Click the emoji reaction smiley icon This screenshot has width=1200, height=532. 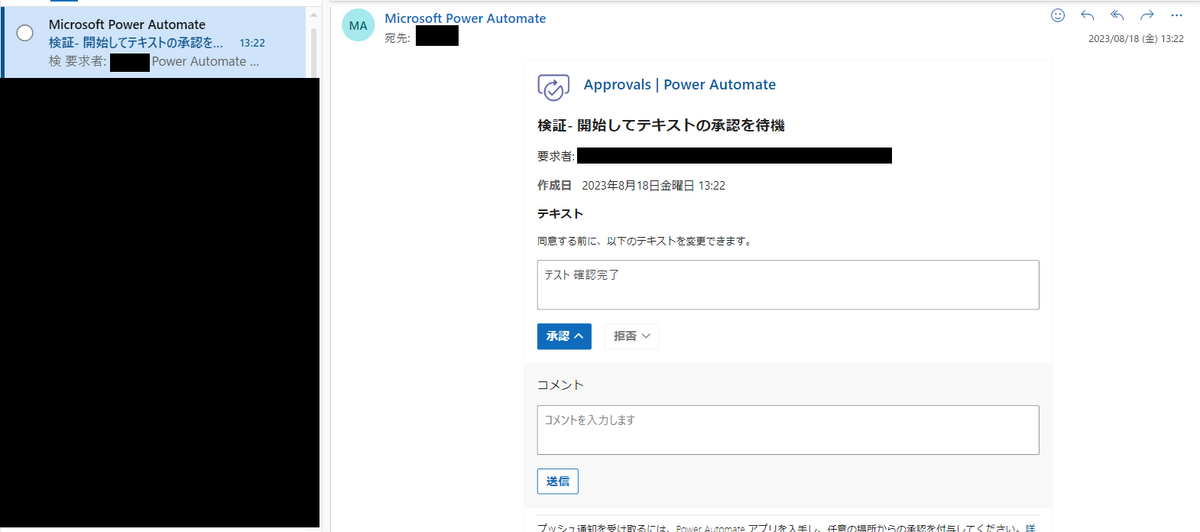pyautogui.click(x=1058, y=15)
